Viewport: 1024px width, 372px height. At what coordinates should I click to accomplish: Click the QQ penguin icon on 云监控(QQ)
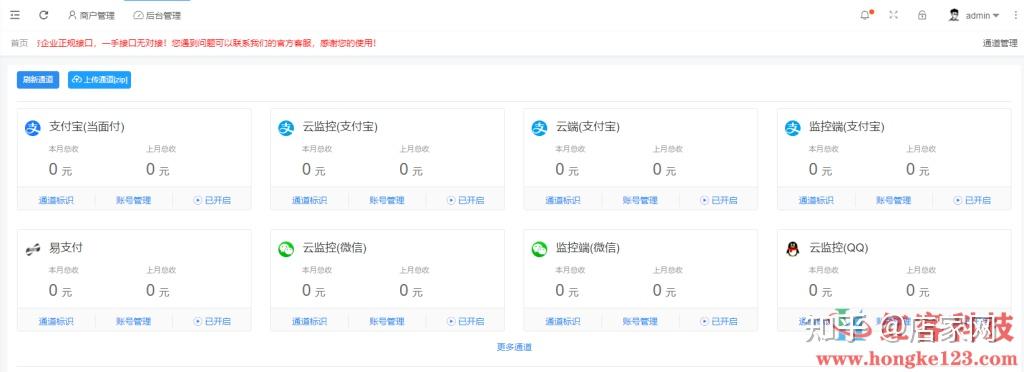[x=793, y=249]
